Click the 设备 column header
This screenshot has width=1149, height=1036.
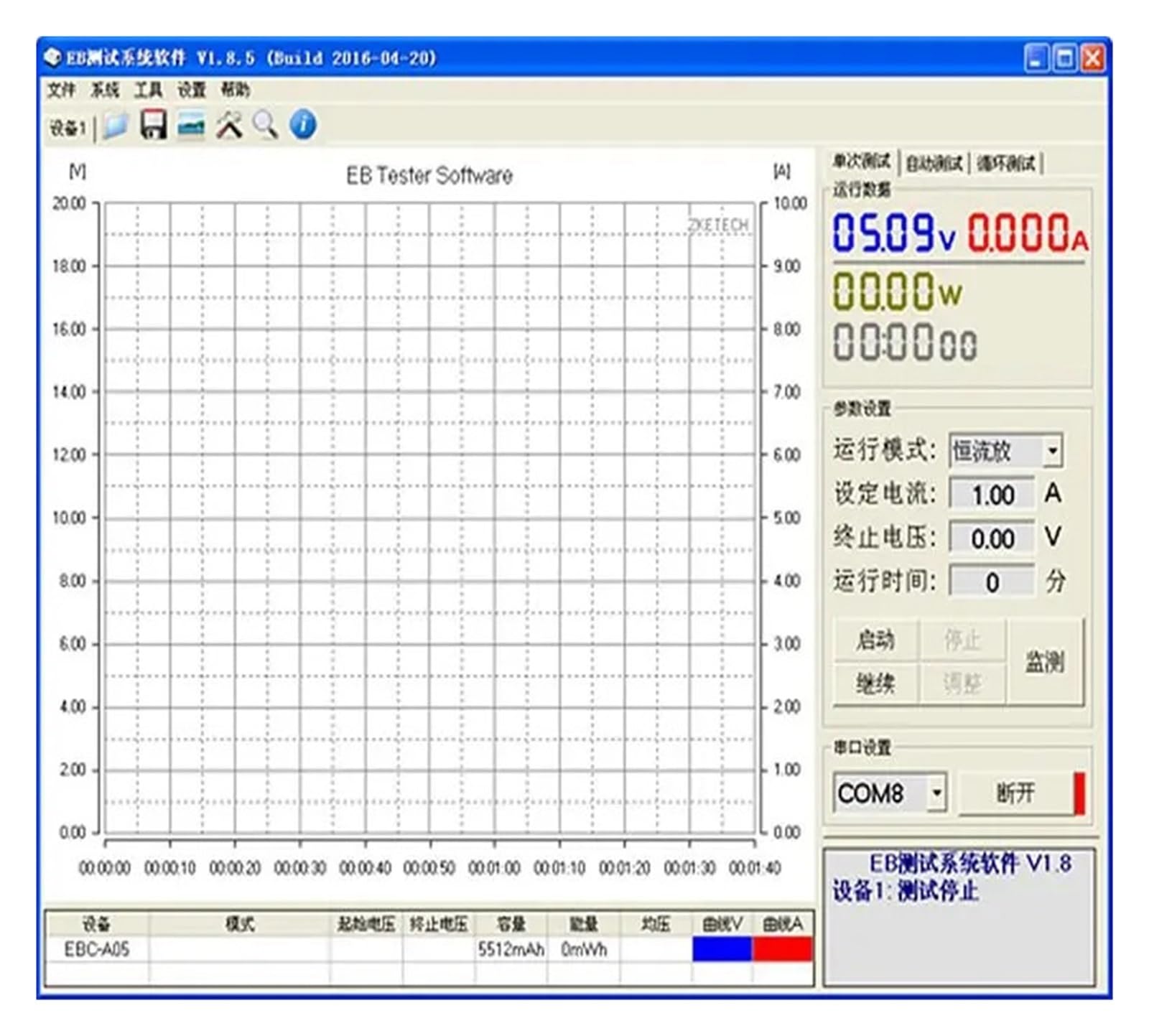97,924
